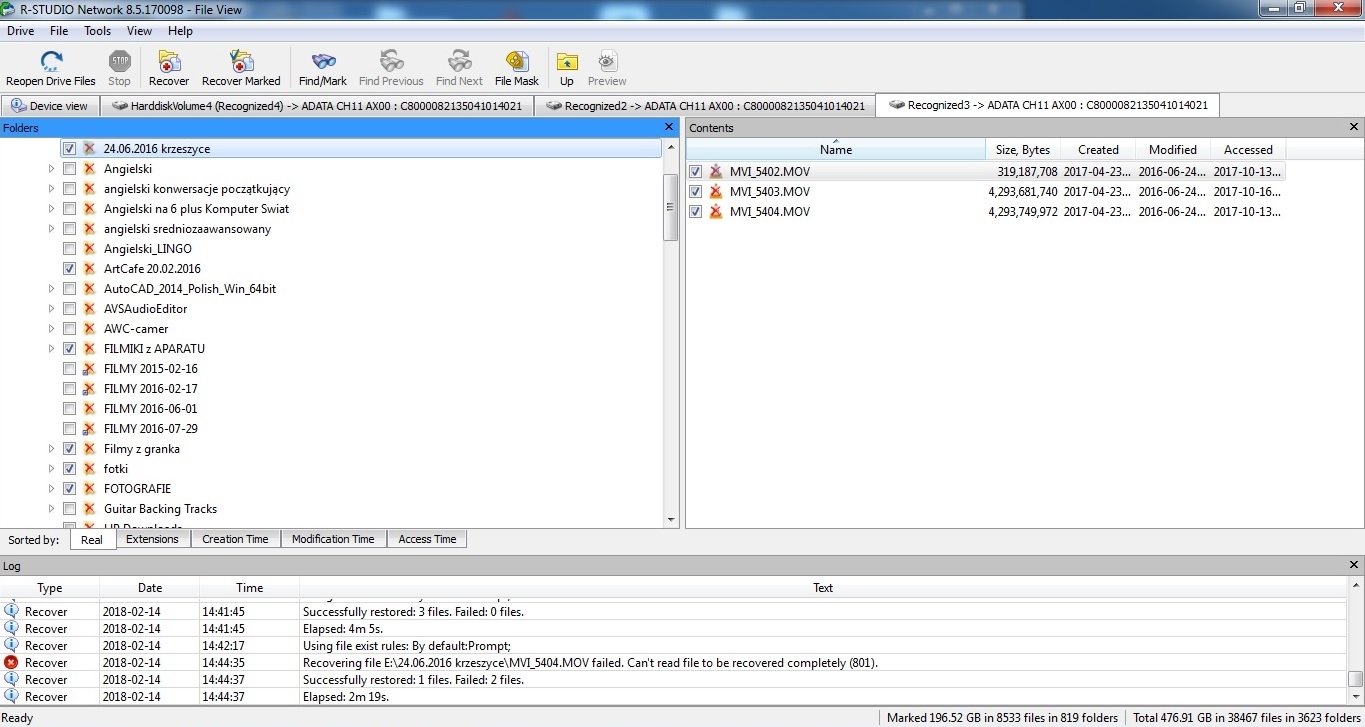Expand the Filmy z granka folder

52,449
